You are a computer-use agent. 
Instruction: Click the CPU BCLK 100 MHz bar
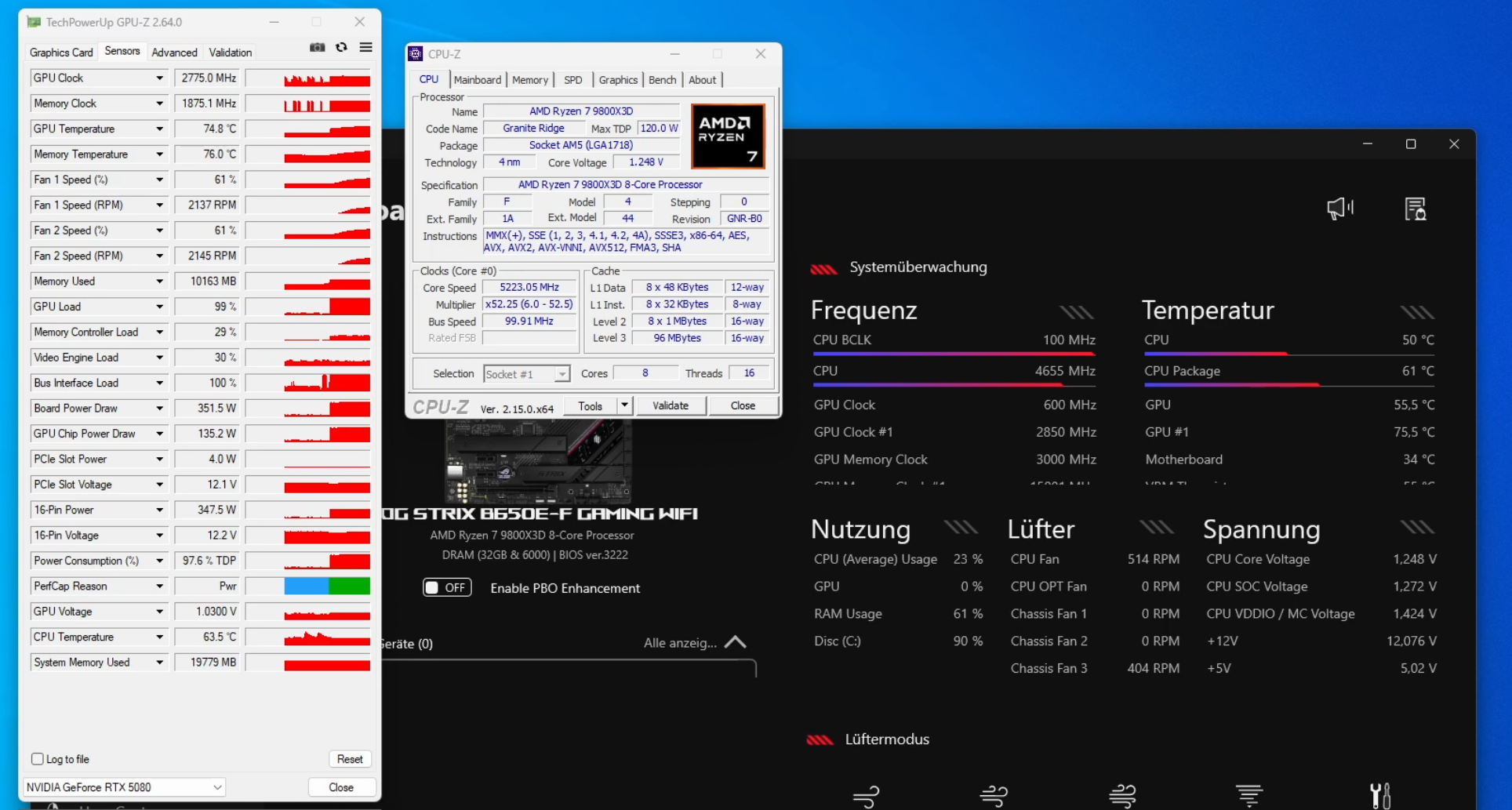pos(954,354)
